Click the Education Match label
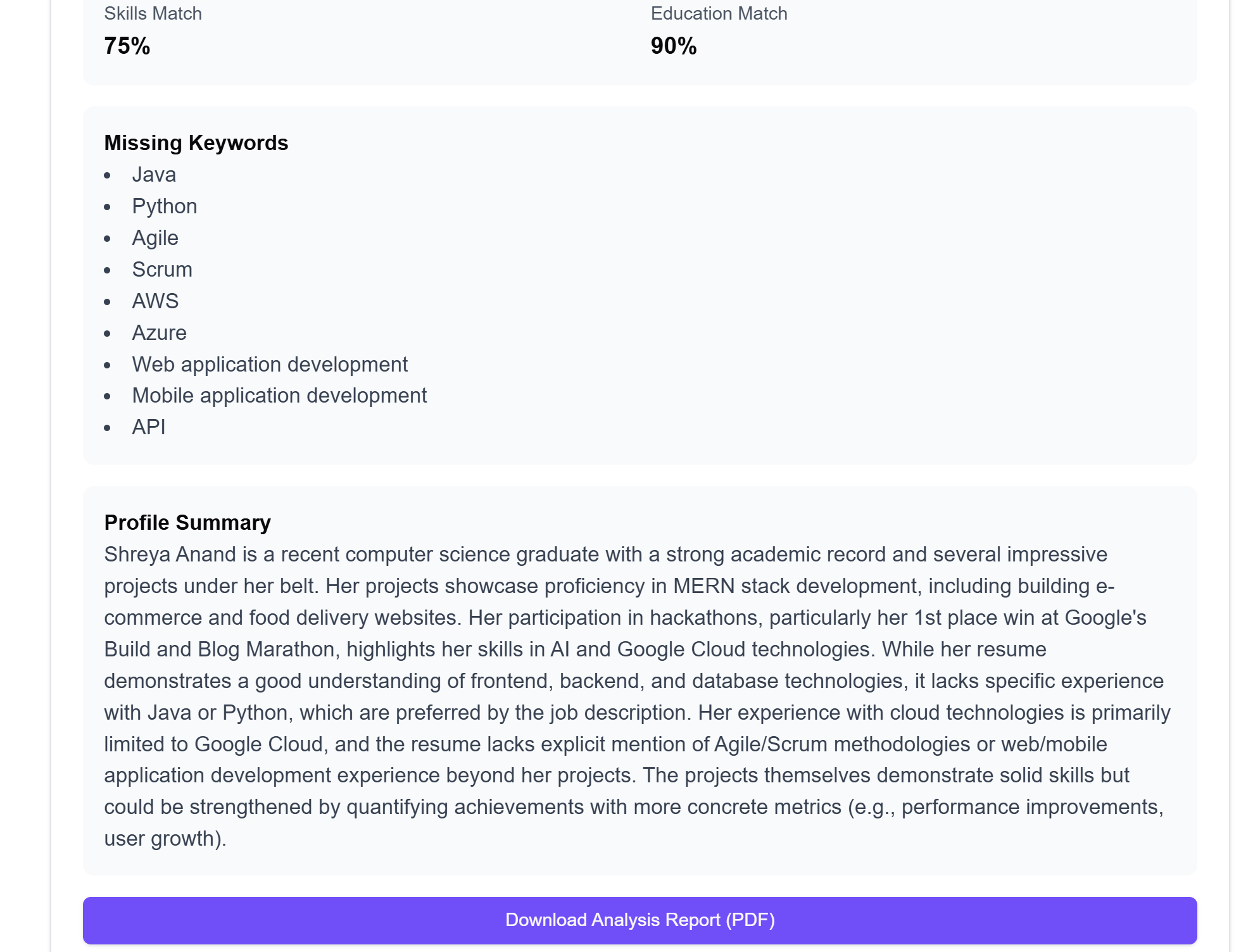The image size is (1260, 952). [719, 13]
